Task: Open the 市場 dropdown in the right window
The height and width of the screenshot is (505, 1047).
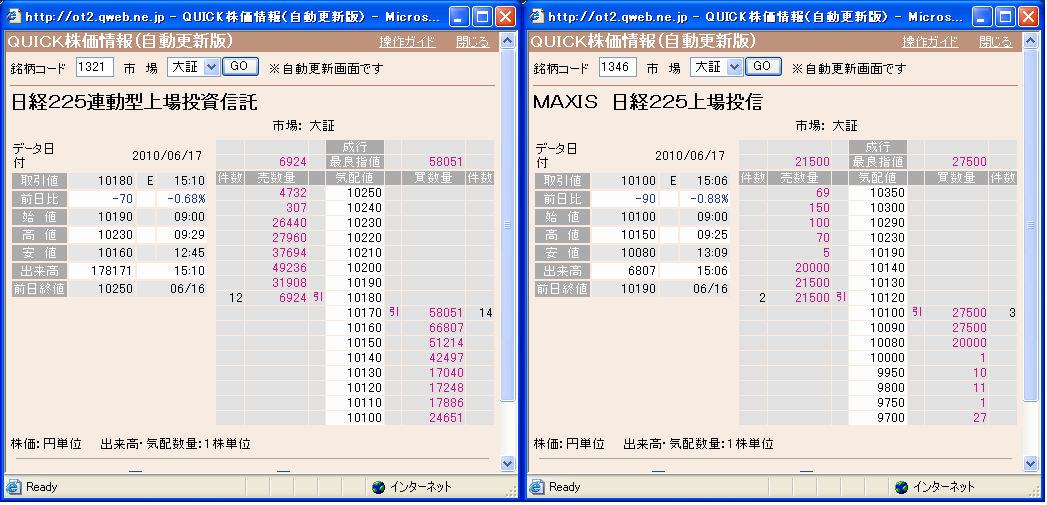Action: (x=734, y=67)
